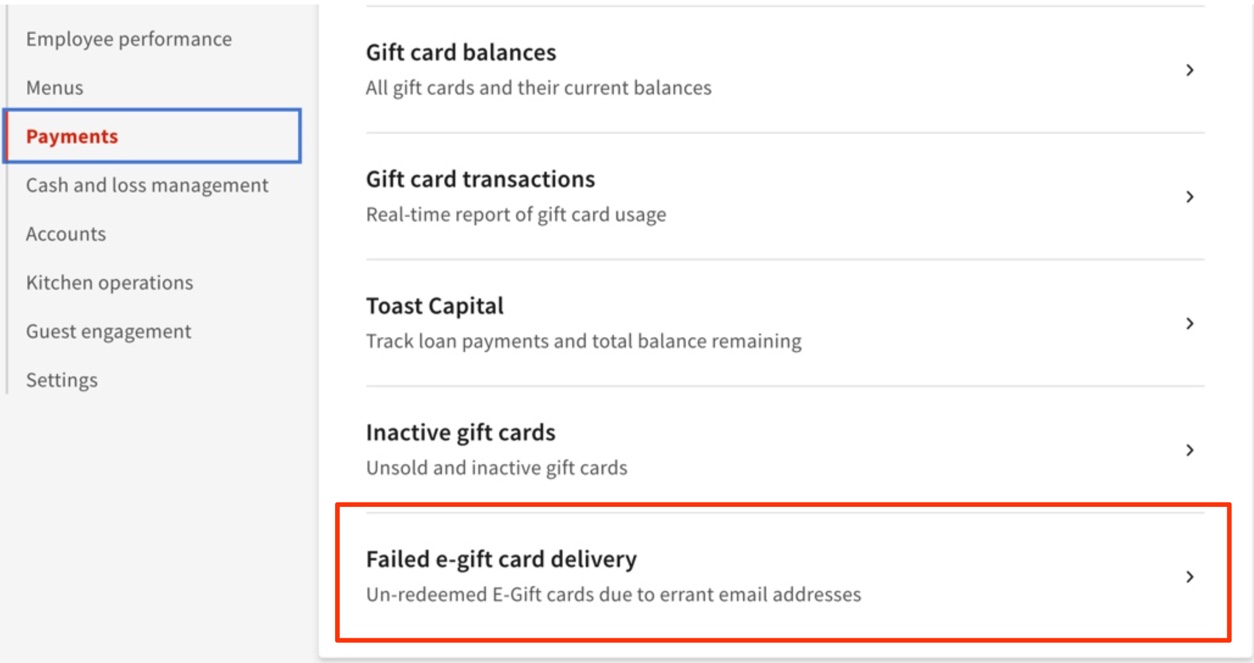
Task: Expand the Failed e-gift card delivery row
Action: click(x=1189, y=575)
